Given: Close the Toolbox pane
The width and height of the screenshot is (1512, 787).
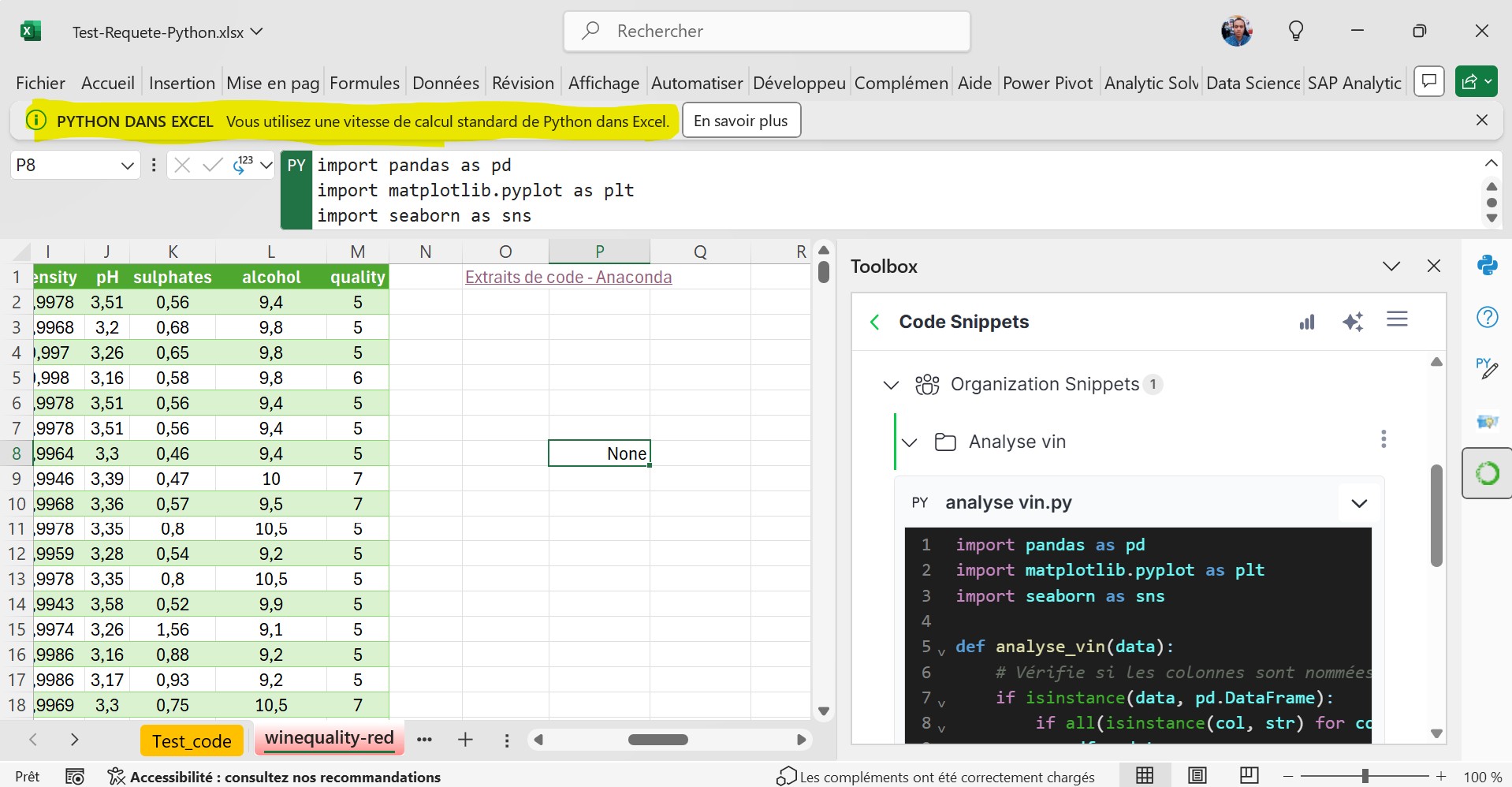Looking at the screenshot, I should [x=1434, y=266].
